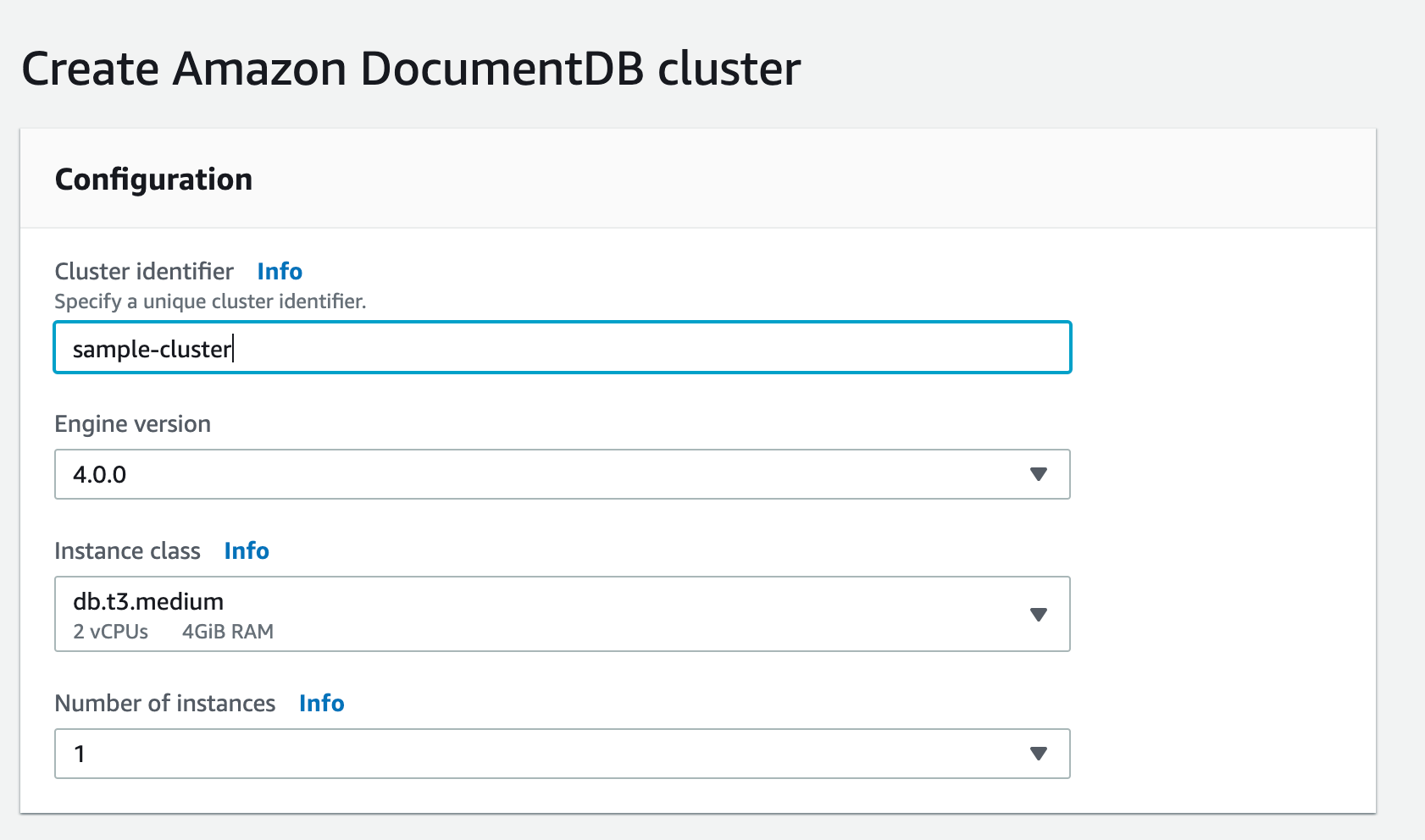
Task: Click the Create Amazon DocumentDB cluster title
Action: tap(411, 69)
